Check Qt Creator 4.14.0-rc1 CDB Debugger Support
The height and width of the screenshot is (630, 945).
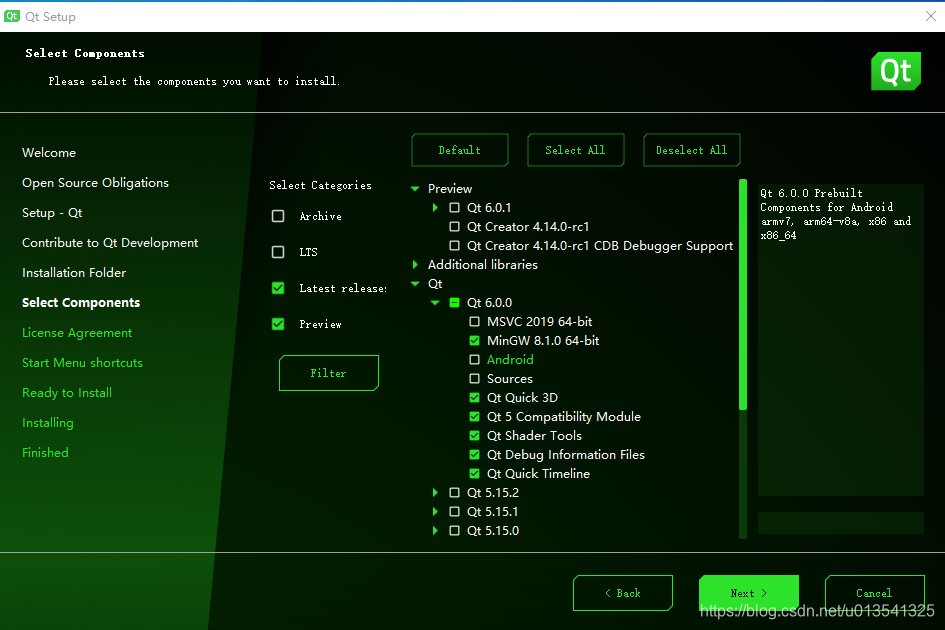[454, 245]
